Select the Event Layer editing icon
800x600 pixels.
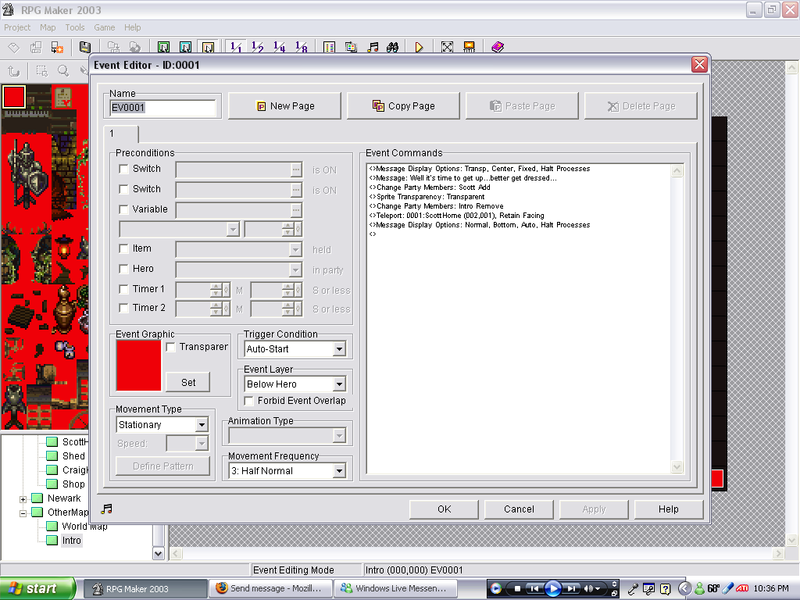point(208,47)
